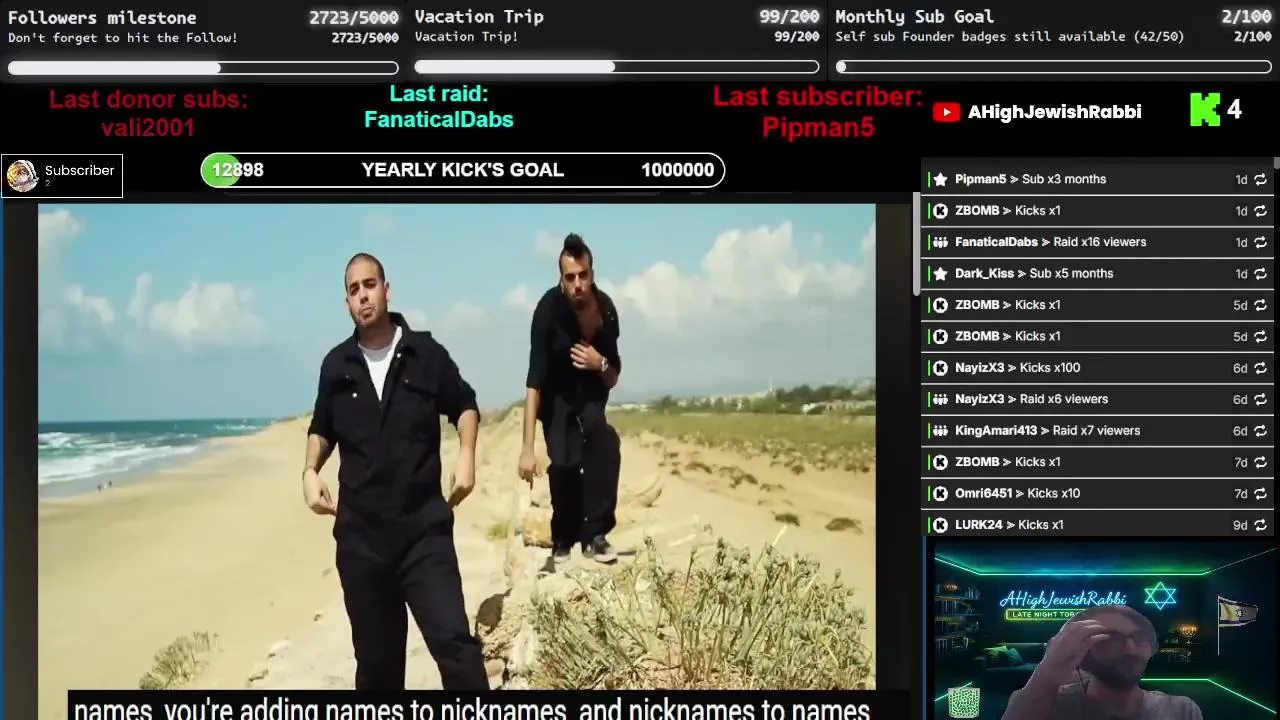This screenshot has height=720, width=1280.
Task: Click 'NayizX3 > Kicks x100' row text
Action: tap(1017, 368)
